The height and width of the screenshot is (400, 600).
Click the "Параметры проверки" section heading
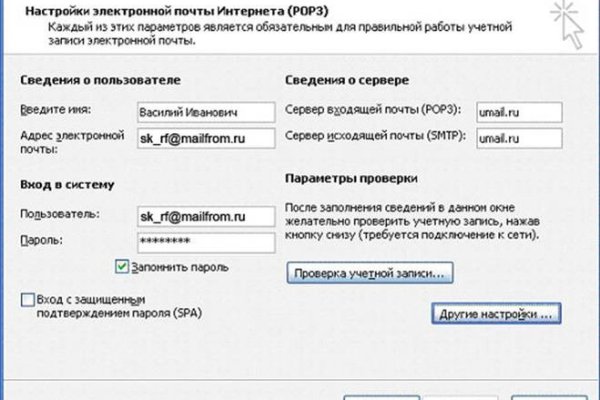click(346, 183)
